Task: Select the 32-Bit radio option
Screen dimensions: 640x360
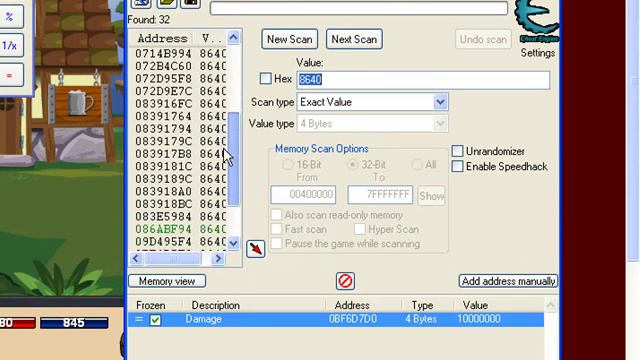Action: click(x=352, y=164)
